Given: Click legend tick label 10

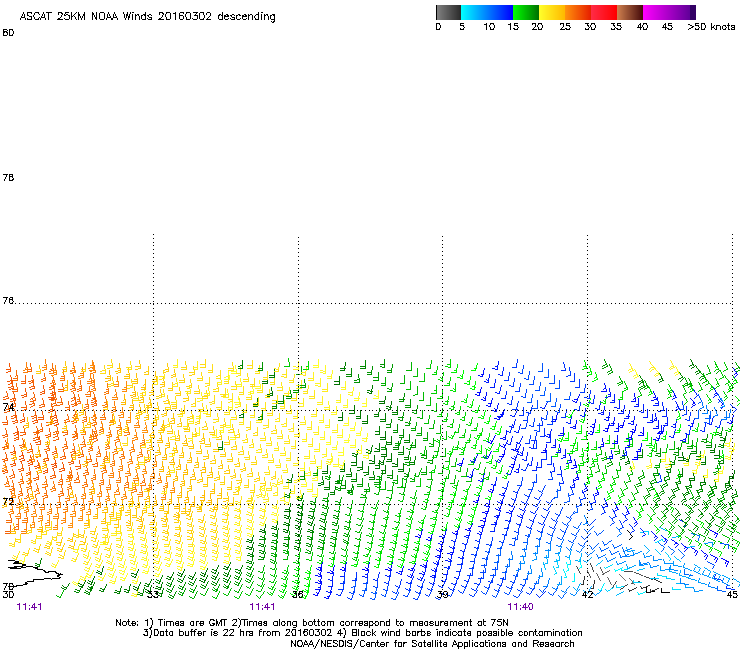Looking at the screenshot, I should click(x=489, y=27).
